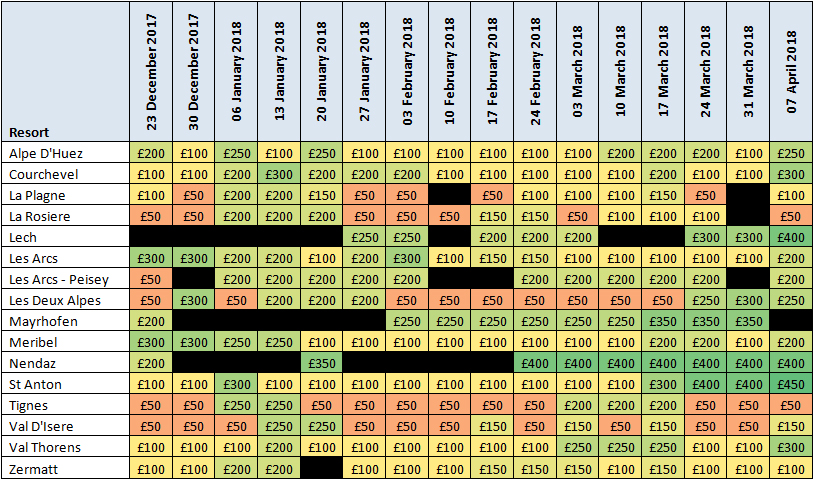Click the blacked-out Zermatt 20 January cell
814x481 pixels.
click(322, 469)
